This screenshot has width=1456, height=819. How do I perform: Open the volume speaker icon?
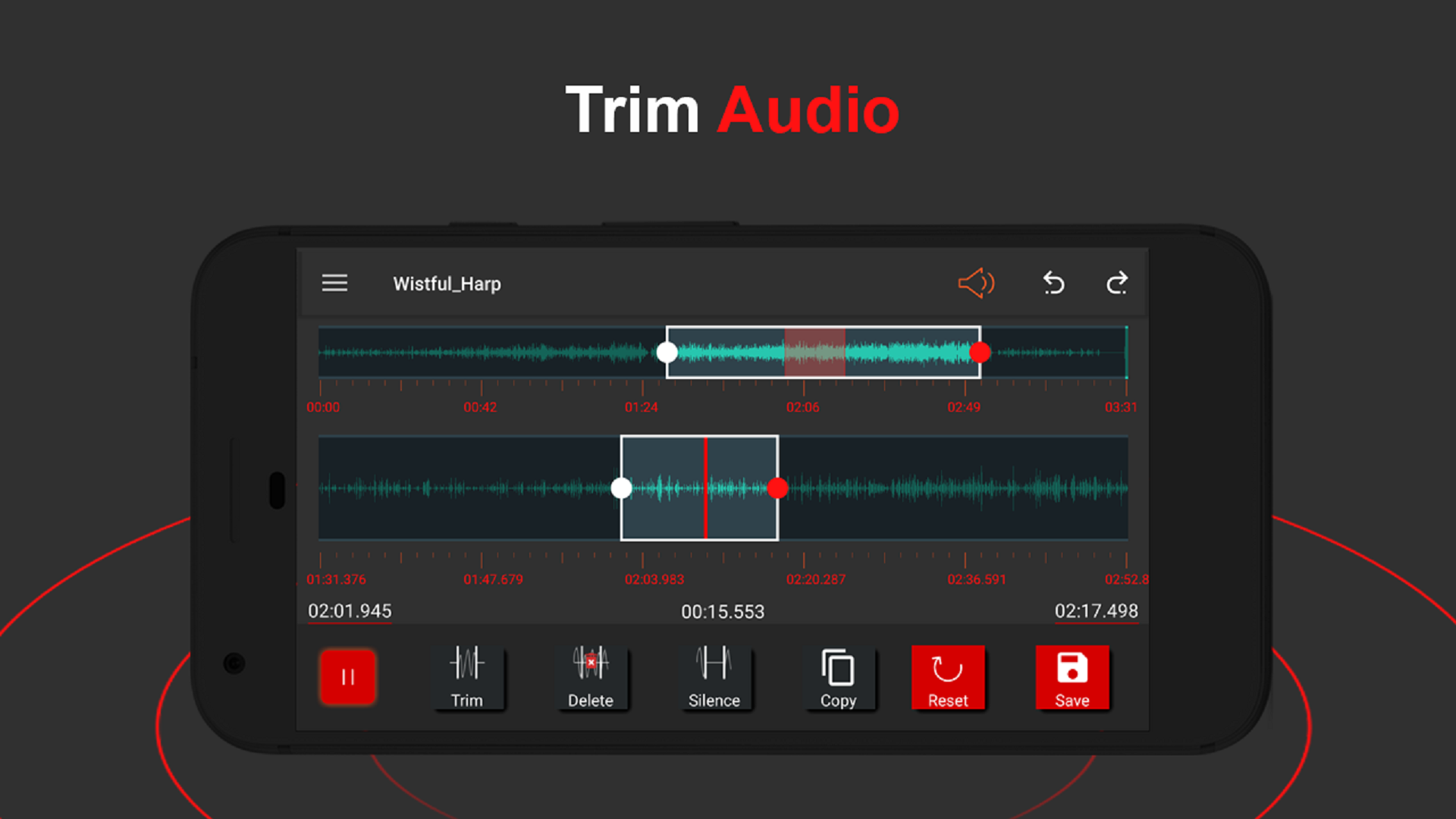[976, 283]
